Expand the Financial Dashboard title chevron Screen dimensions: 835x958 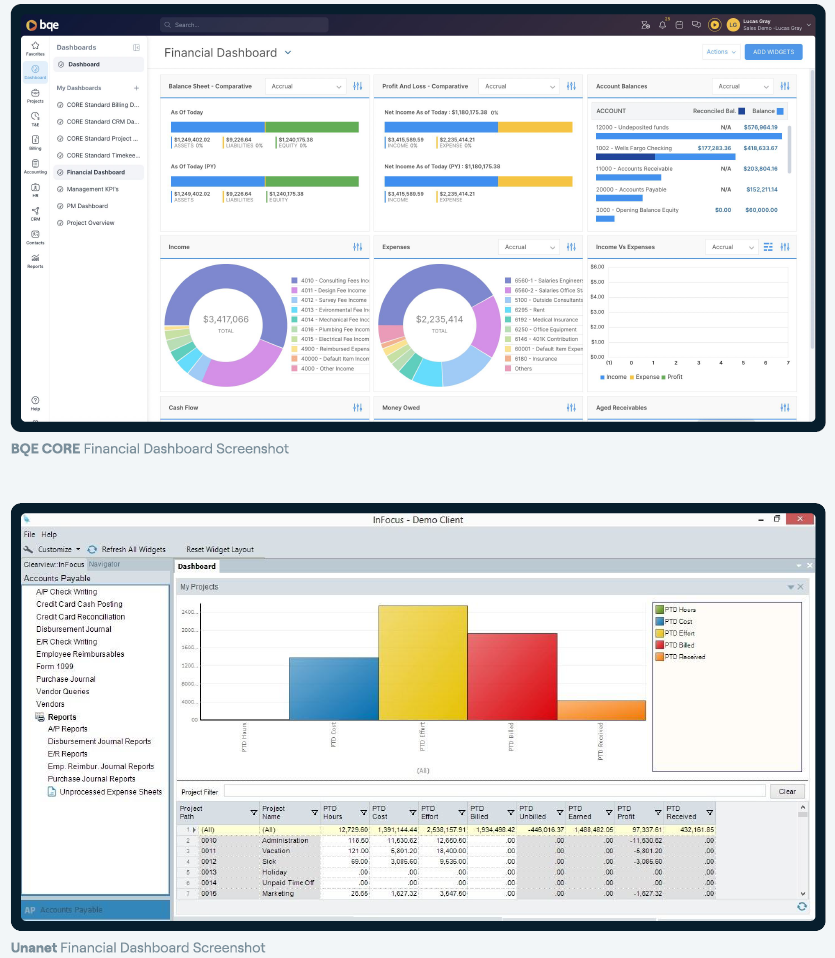[288, 53]
